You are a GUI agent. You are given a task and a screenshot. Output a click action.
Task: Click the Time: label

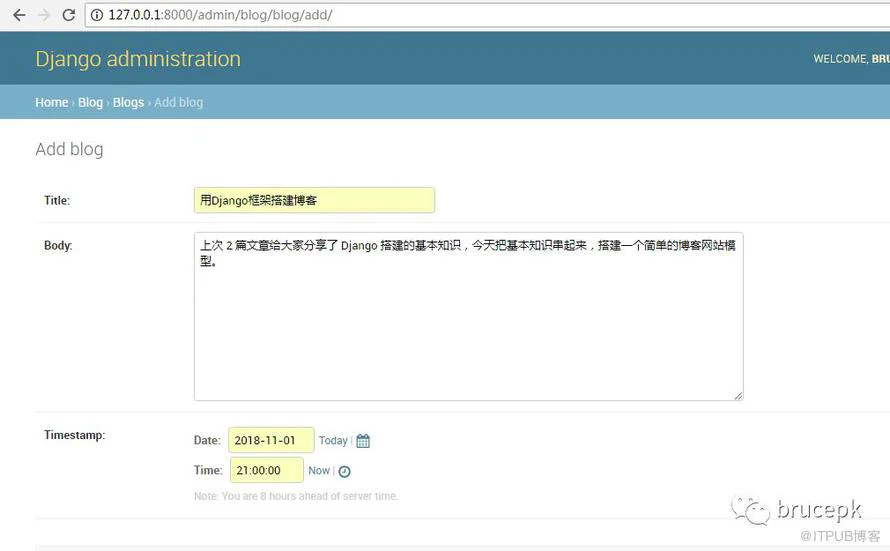tap(208, 470)
